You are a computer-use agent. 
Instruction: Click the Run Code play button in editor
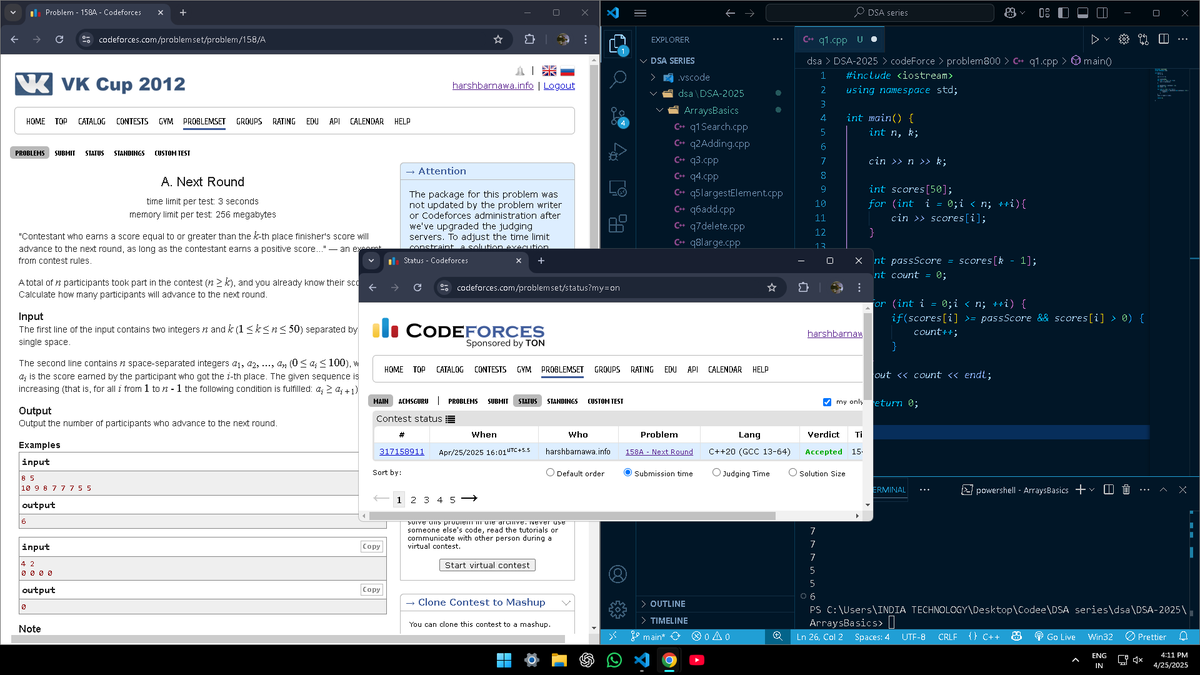[x=1096, y=39]
